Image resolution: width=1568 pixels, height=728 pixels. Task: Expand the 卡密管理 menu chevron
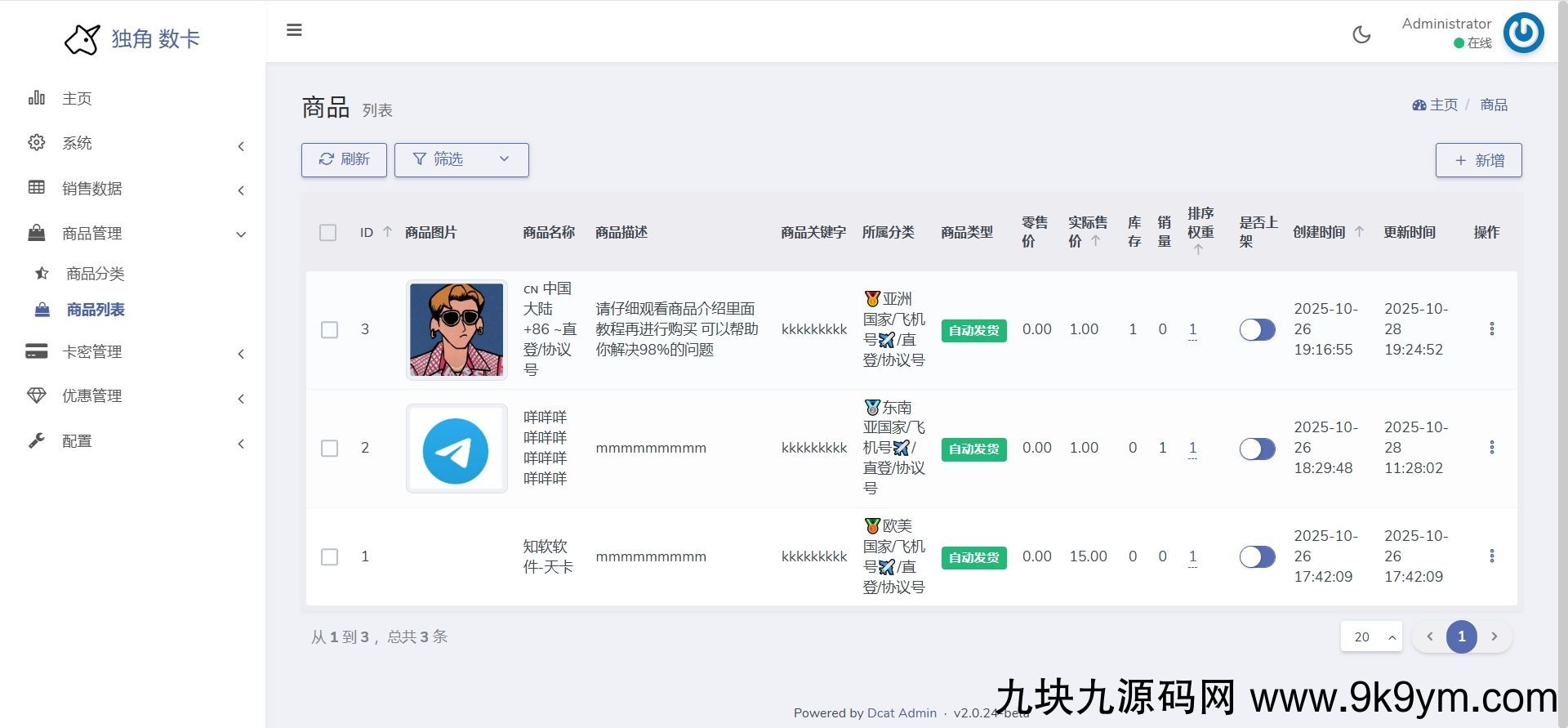[241, 354]
